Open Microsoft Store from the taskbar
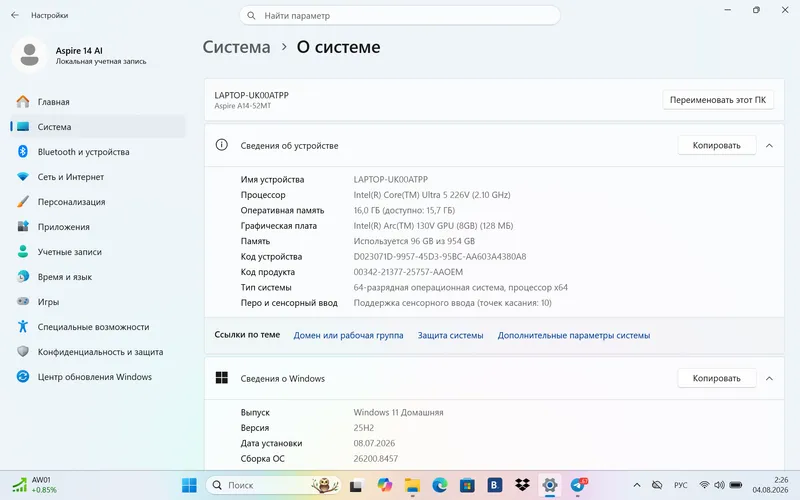800x500 pixels. [467, 485]
